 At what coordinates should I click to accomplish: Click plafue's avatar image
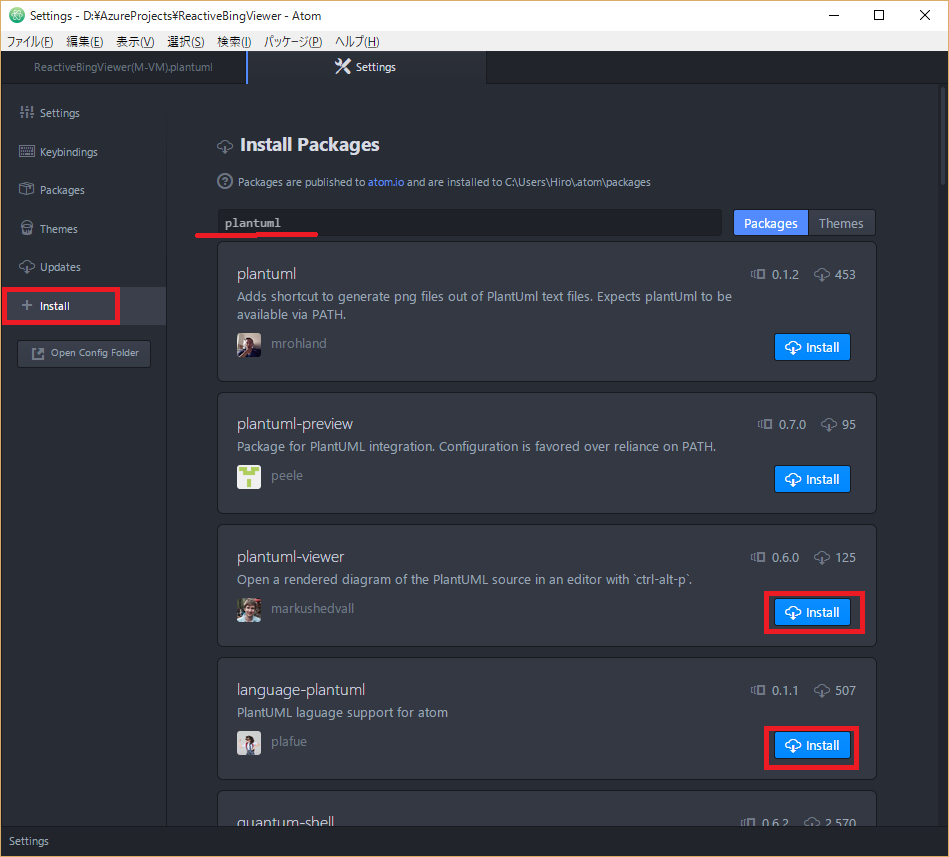click(x=249, y=743)
